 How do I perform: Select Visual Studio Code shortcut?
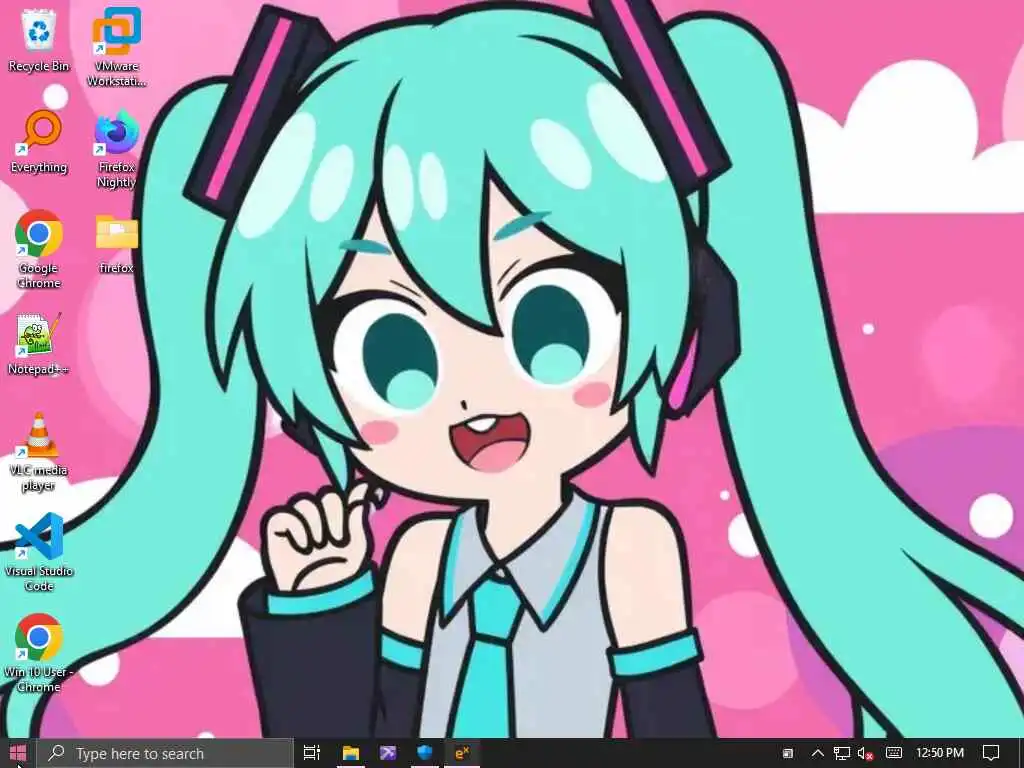coord(39,552)
